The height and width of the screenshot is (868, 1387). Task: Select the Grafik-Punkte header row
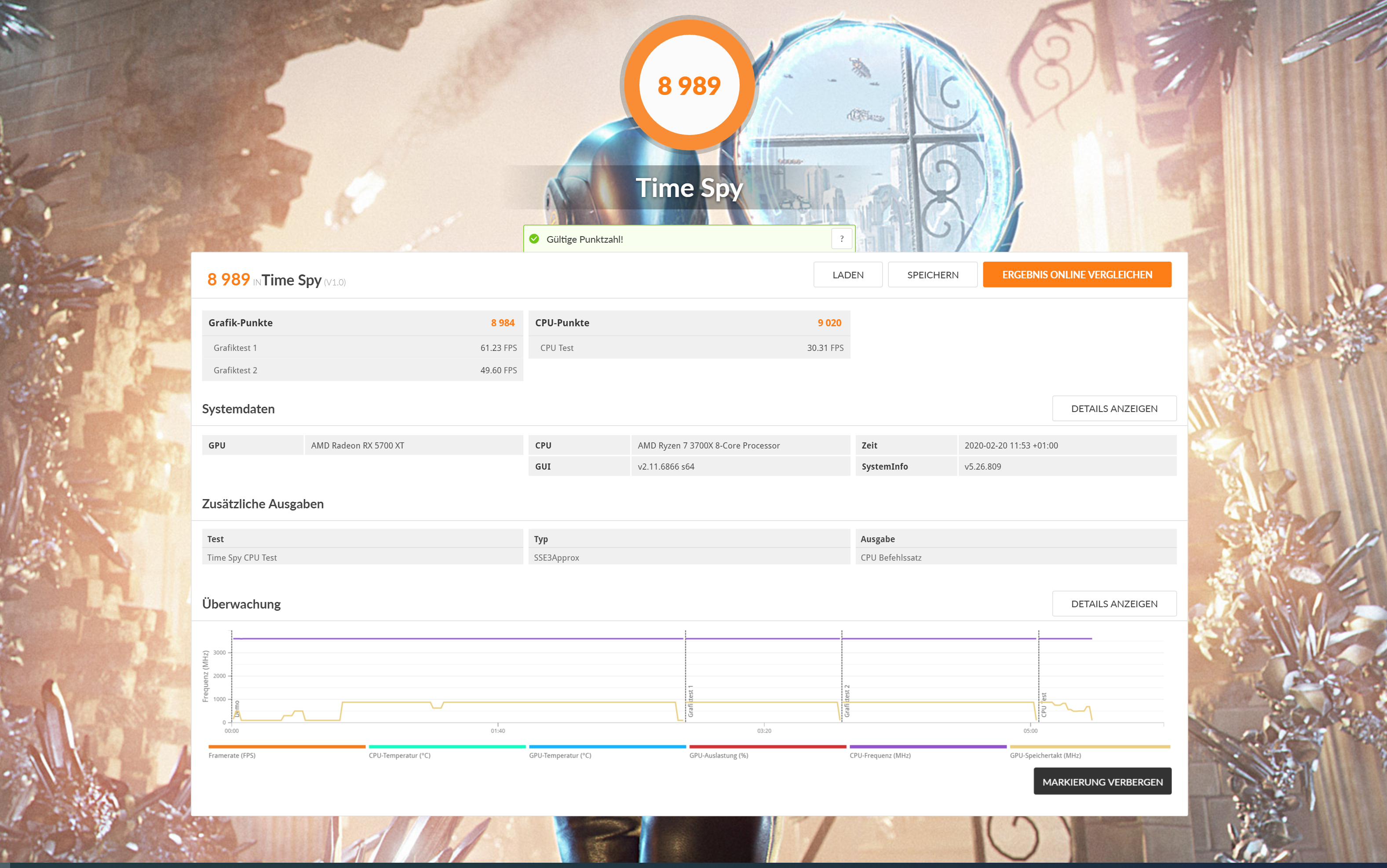tap(361, 323)
